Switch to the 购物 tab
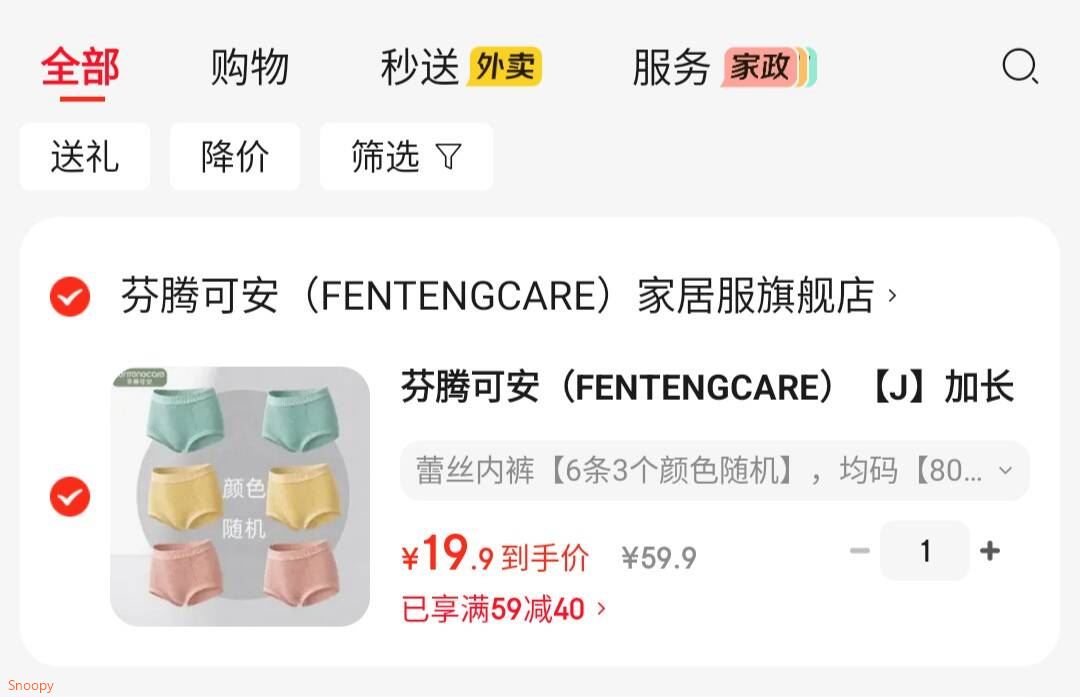1080x697 pixels. pyautogui.click(x=249, y=67)
